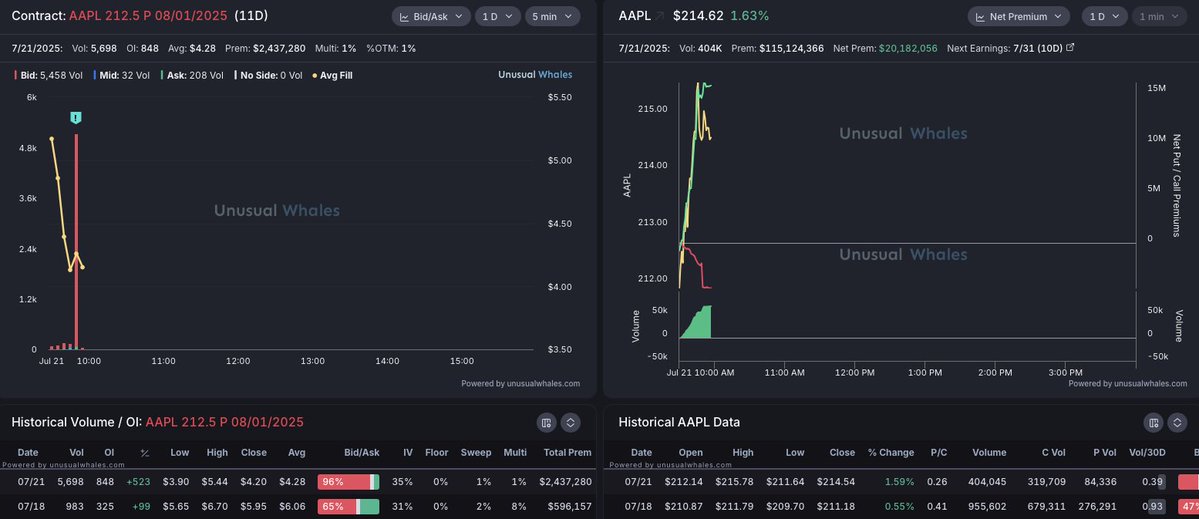
Task: Click the 65% bid/ask bar for 07/18
Action: [x=348, y=506]
